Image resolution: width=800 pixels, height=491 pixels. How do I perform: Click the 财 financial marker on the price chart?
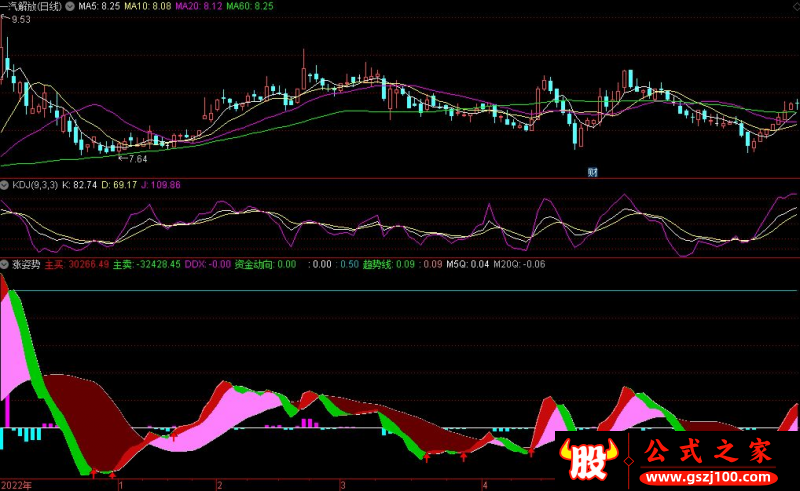[x=592, y=173]
